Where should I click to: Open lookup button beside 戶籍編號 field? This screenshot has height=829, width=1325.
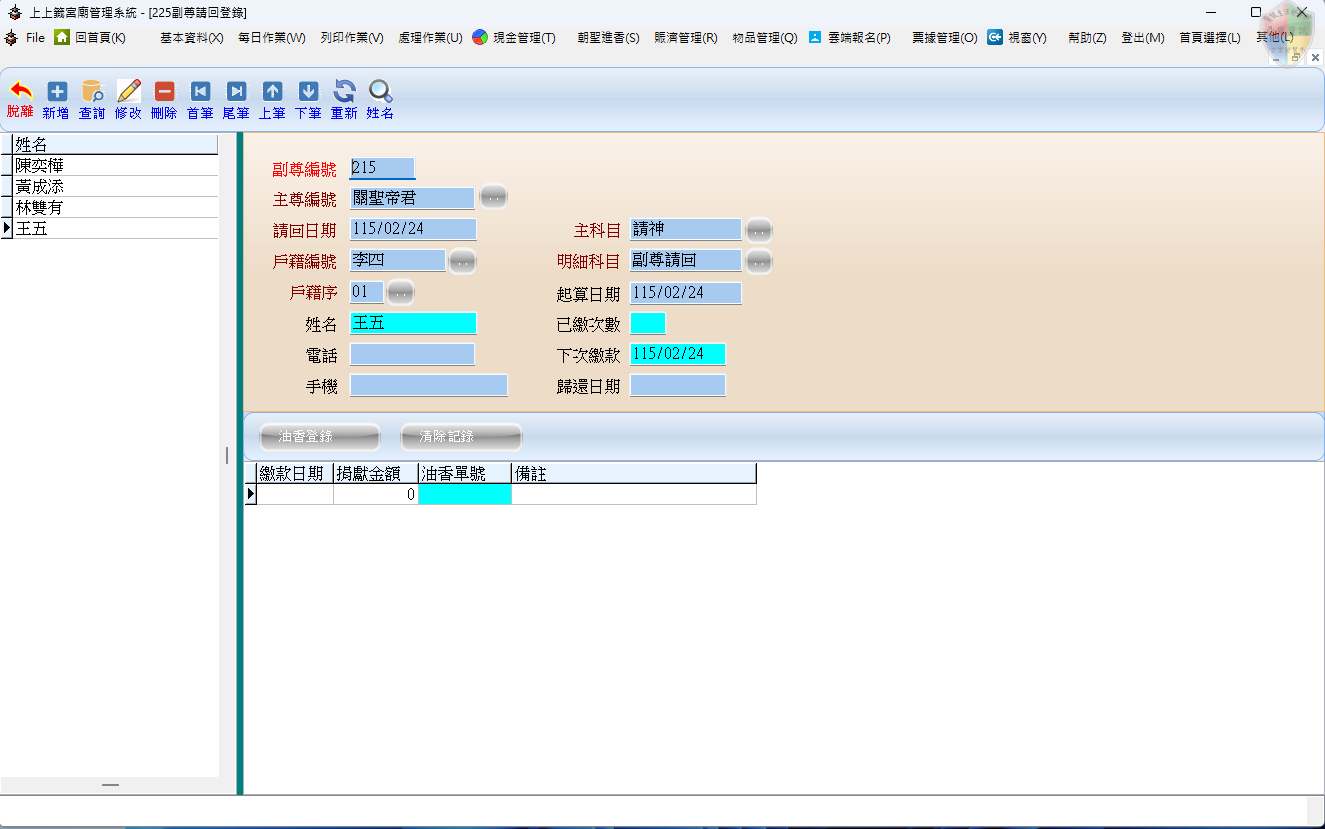tap(461, 262)
